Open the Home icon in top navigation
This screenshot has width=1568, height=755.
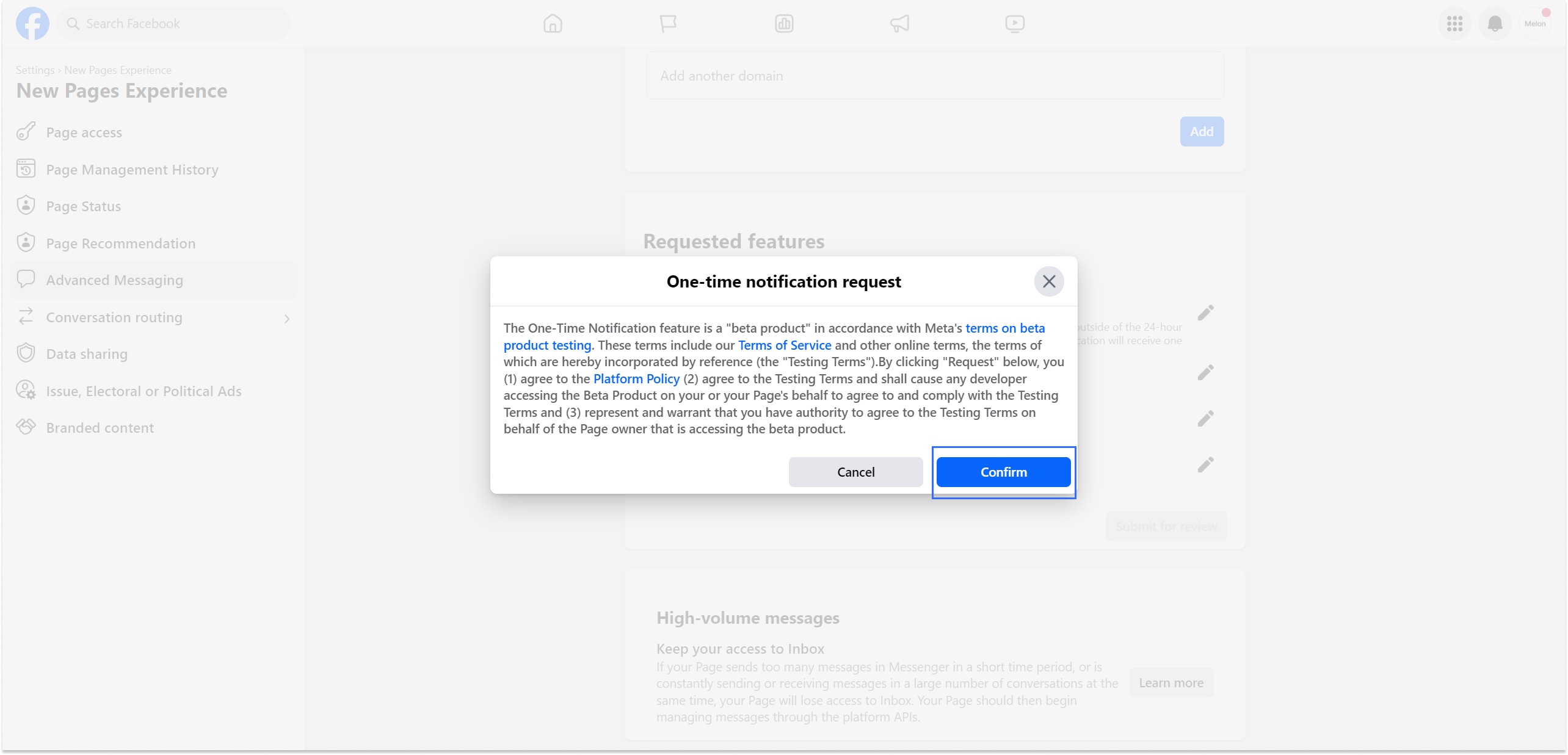553,24
